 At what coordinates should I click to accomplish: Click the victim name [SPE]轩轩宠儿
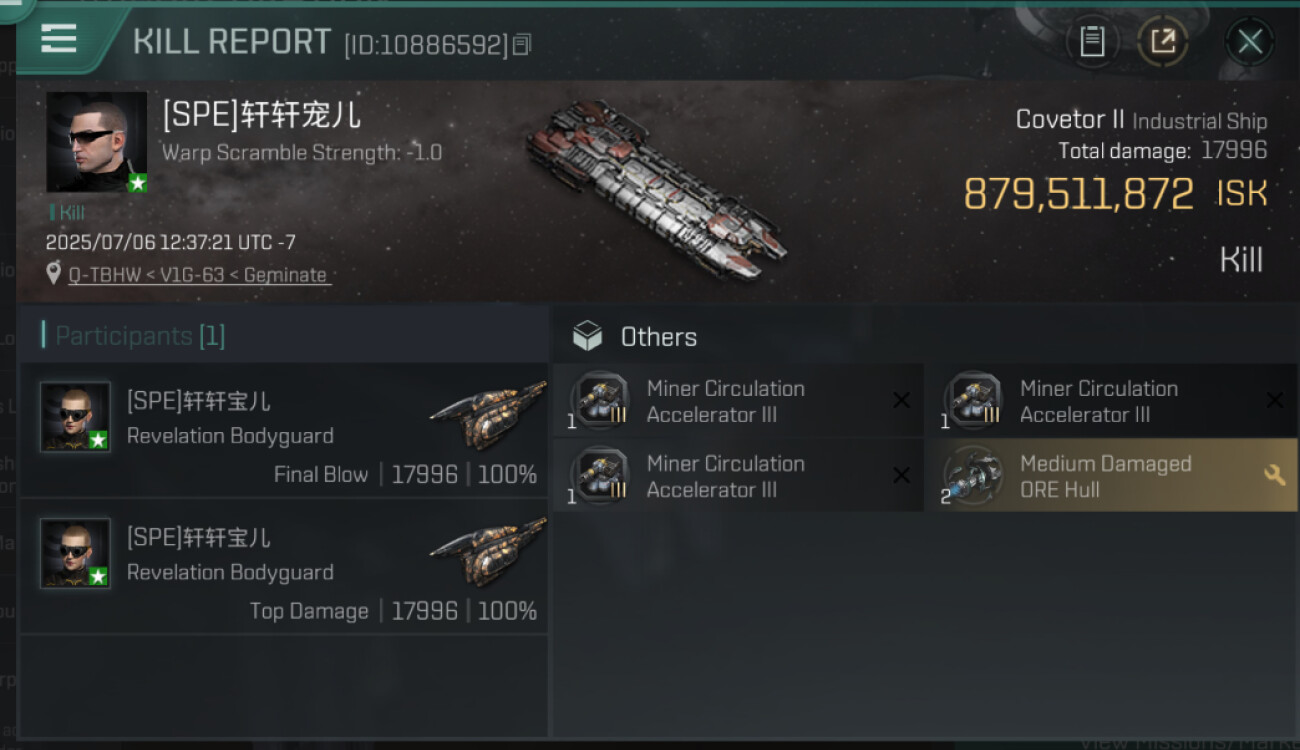coord(261,116)
